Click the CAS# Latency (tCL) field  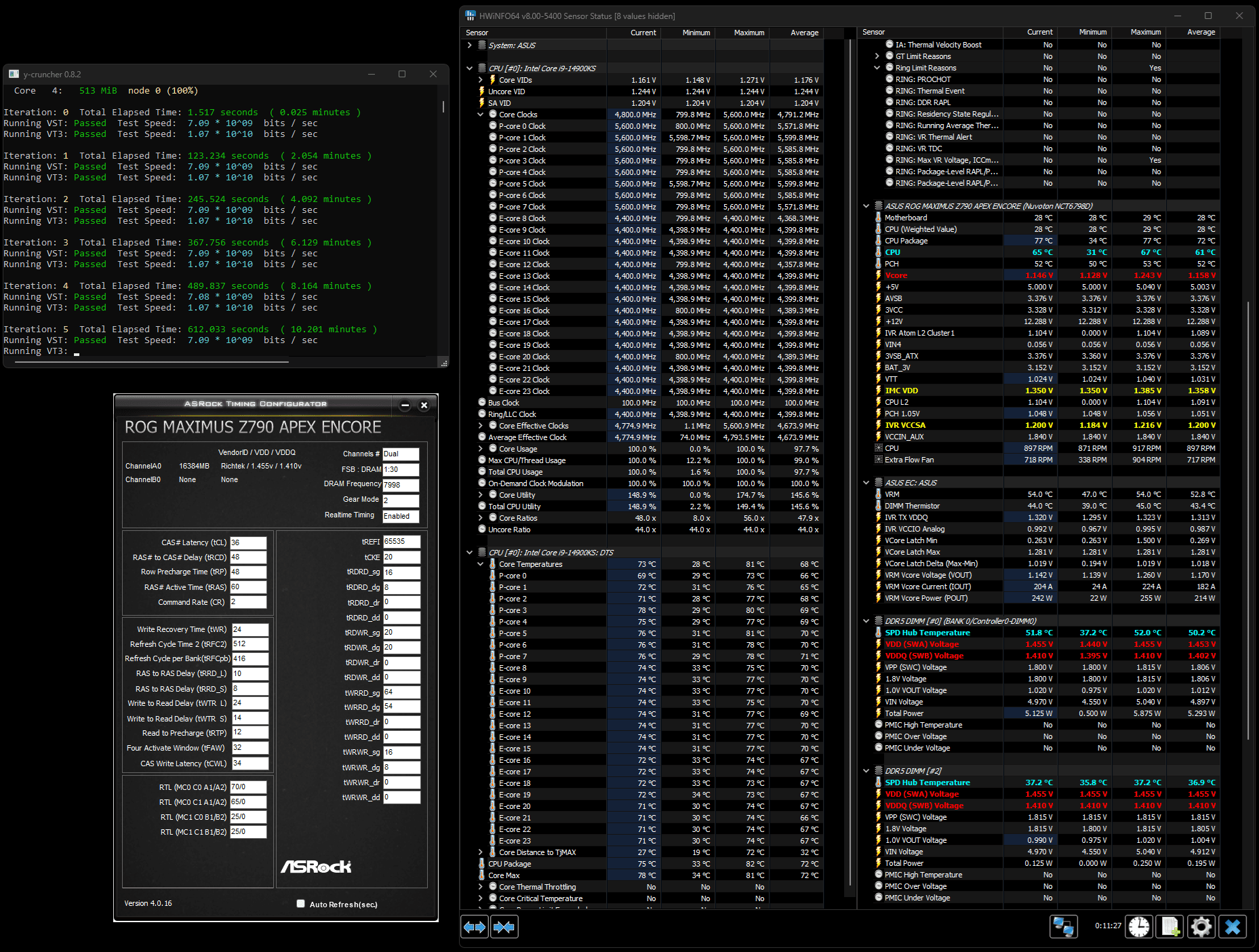pyautogui.click(x=248, y=542)
